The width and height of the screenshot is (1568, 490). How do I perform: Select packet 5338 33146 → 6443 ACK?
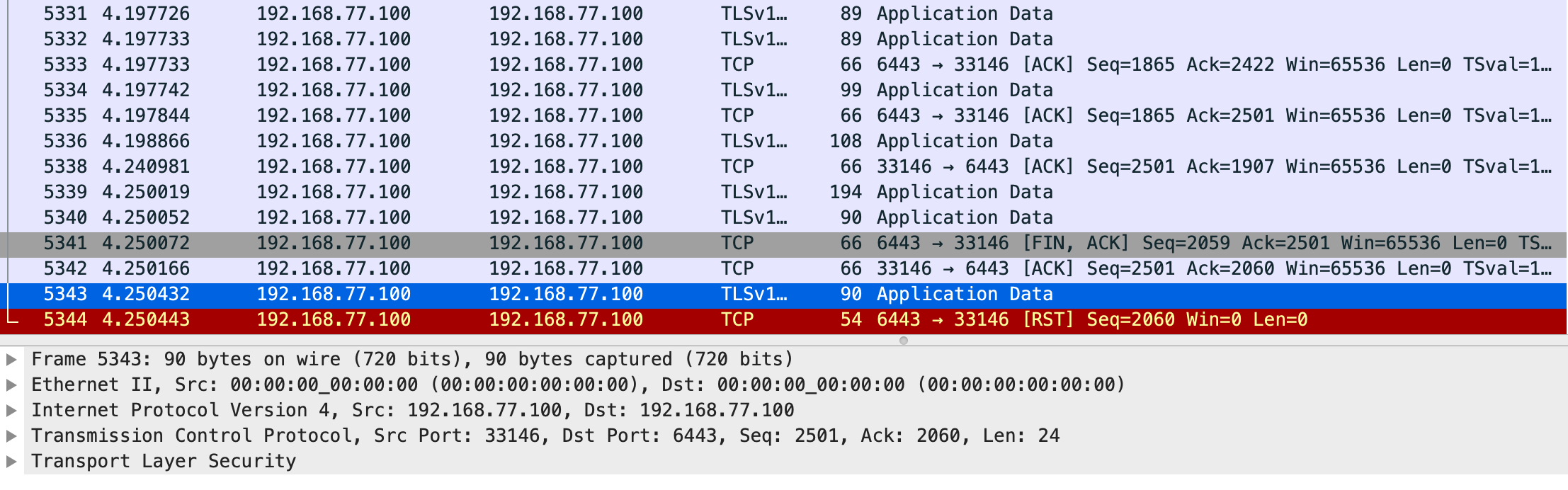[x=783, y=166]
